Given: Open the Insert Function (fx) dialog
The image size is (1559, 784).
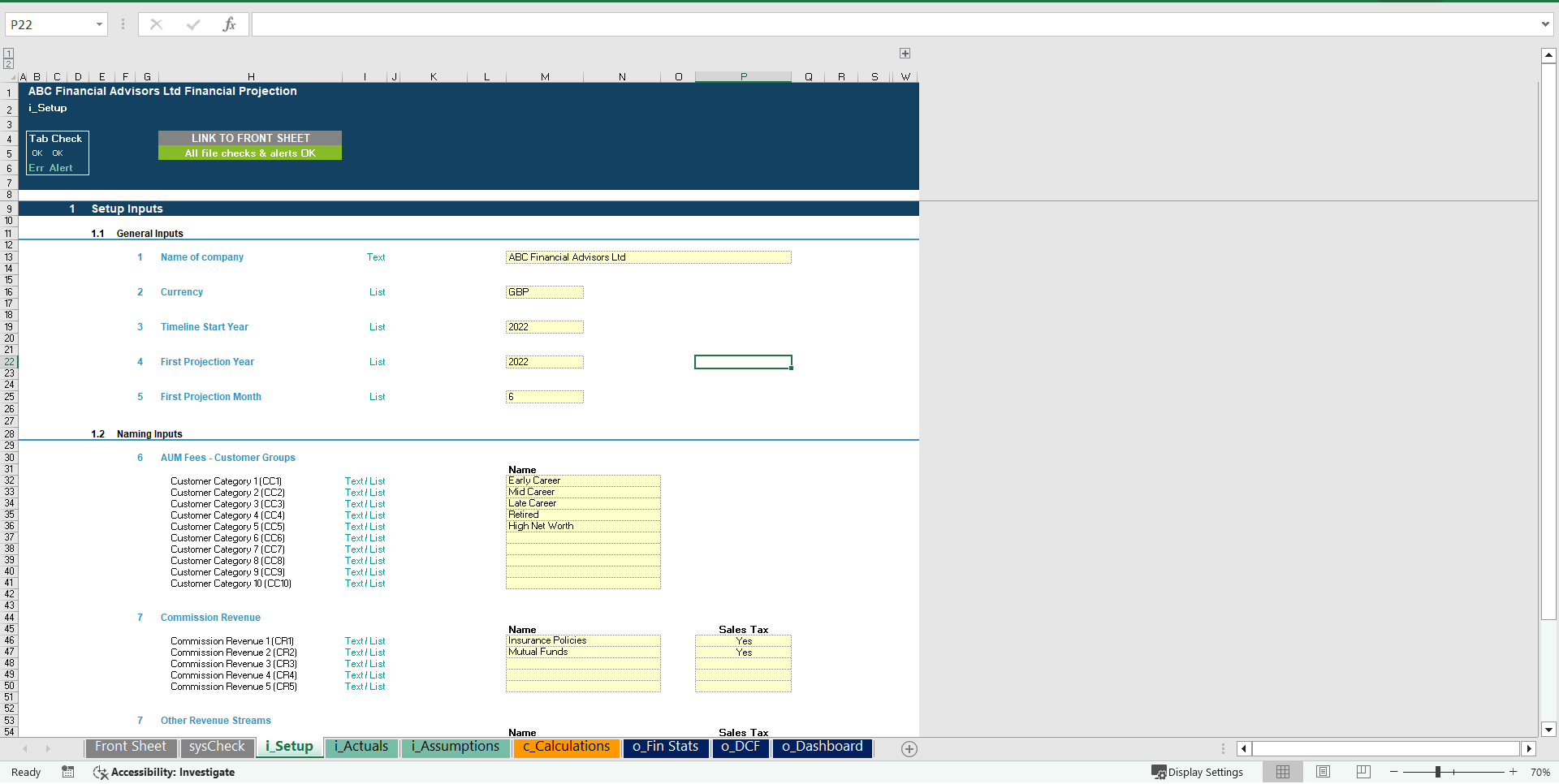Looking at the screenshot, I should tap(231, 24).
